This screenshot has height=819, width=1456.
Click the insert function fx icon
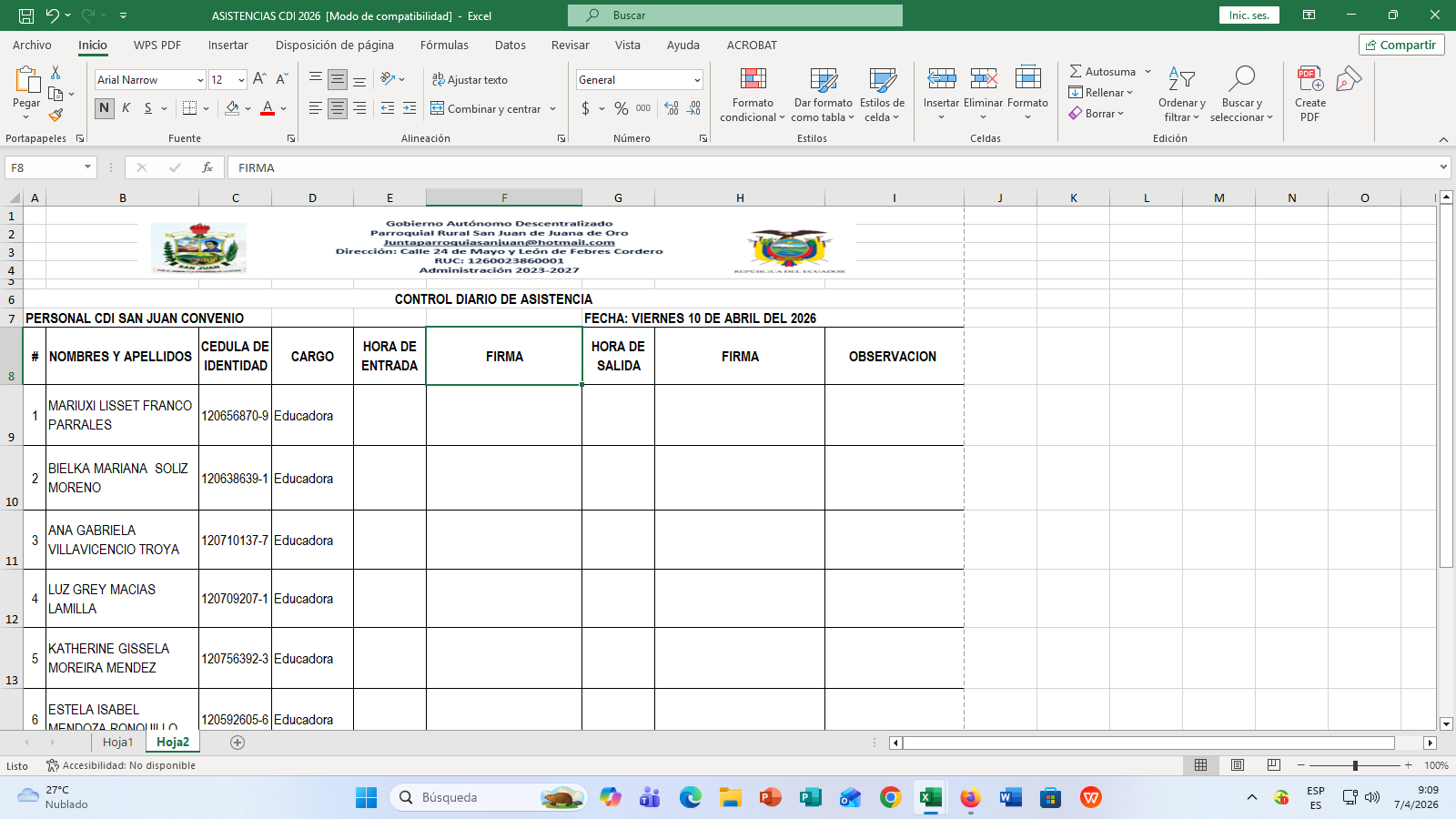pos(207,167)
